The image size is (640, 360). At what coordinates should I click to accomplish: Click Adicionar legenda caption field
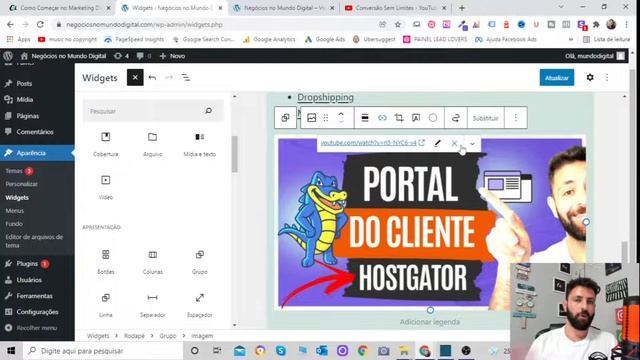(429, 322)
